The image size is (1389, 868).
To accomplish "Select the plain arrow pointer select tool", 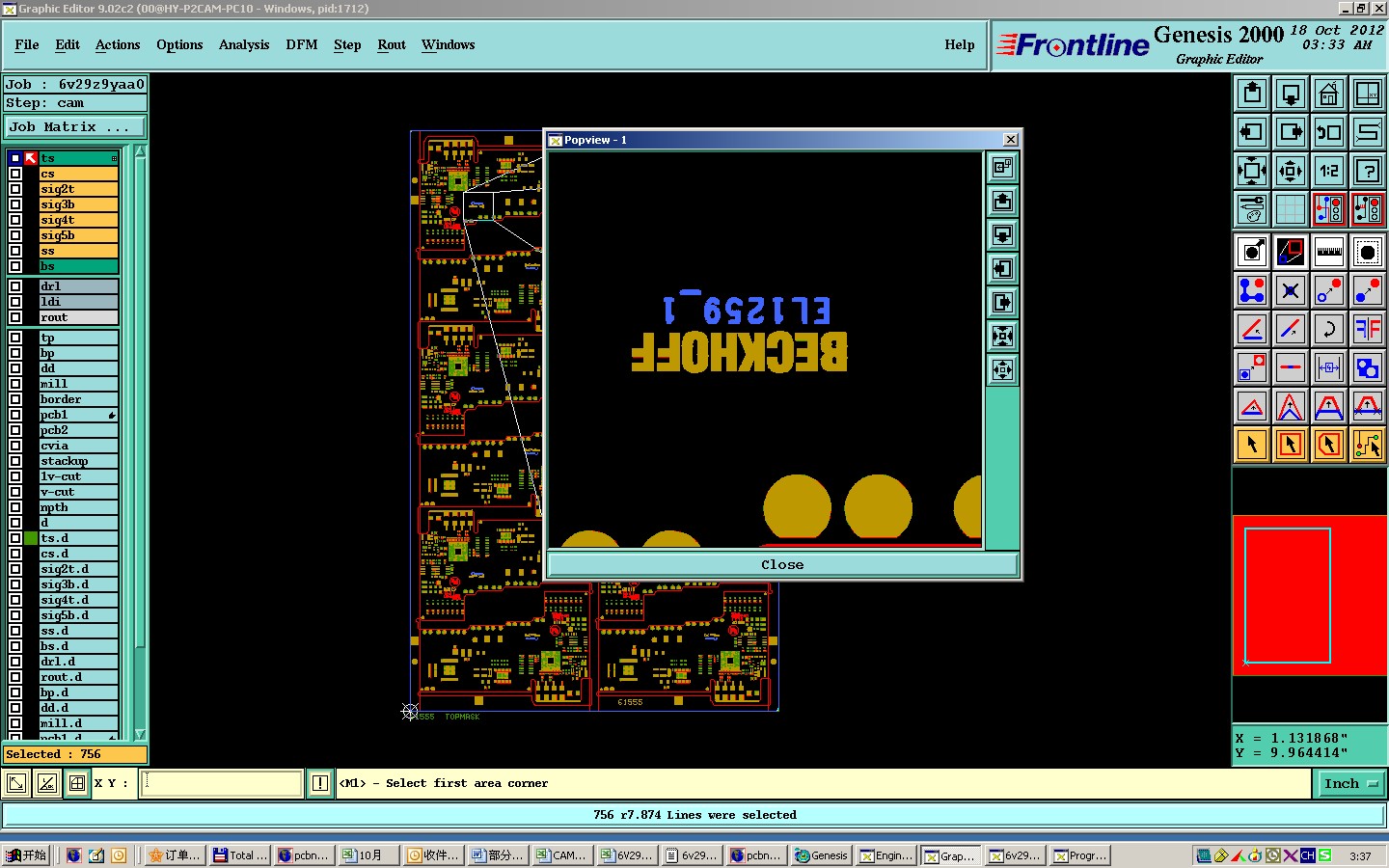I will pos(1252,445).
